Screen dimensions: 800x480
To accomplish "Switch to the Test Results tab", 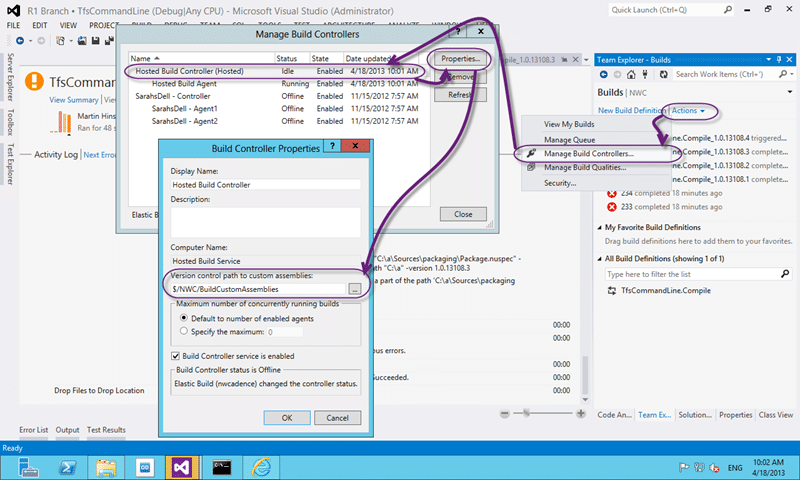I will 106,430.
